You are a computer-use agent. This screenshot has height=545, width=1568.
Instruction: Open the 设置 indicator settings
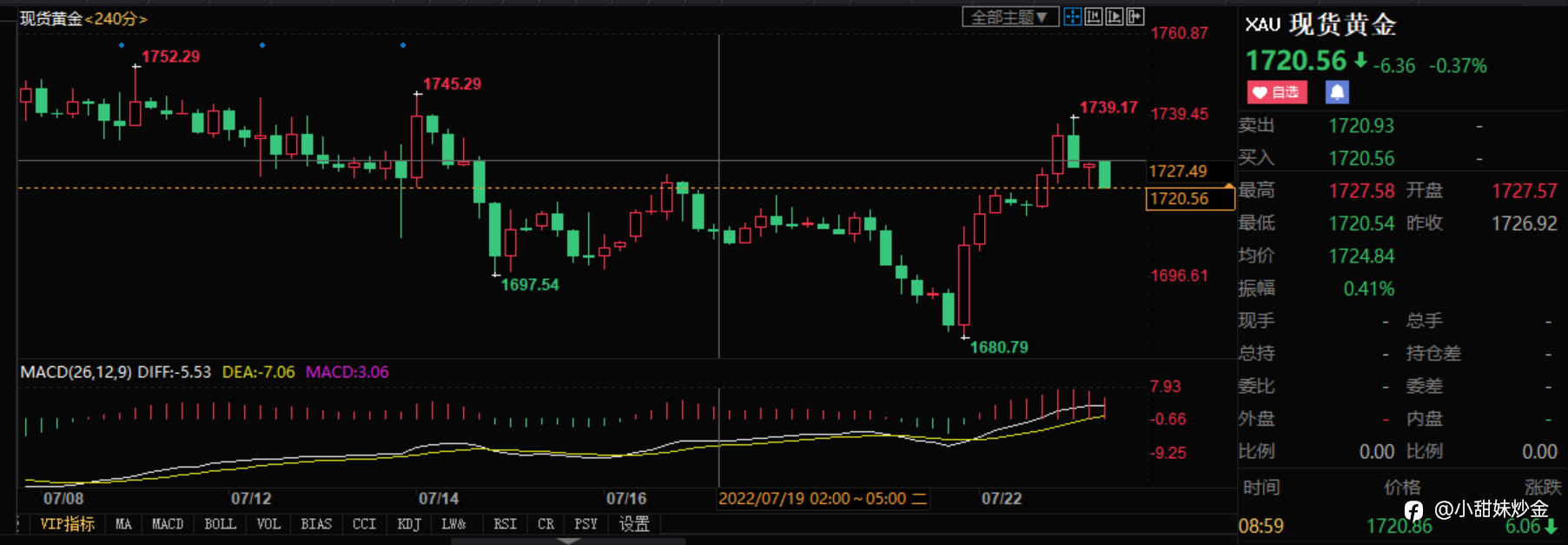pyautogui.click(x=634, y=524)
